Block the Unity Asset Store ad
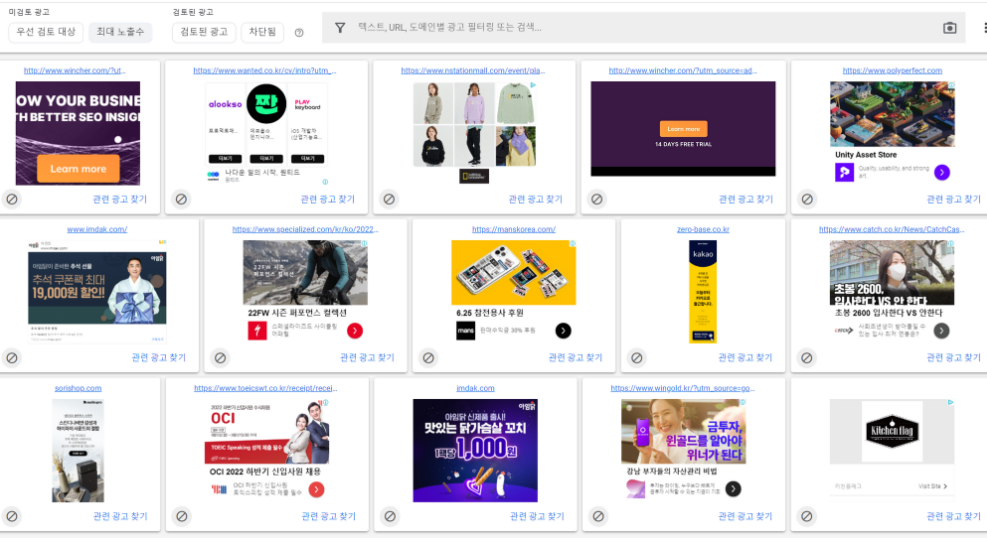987x538 pixels. (807, 199)
